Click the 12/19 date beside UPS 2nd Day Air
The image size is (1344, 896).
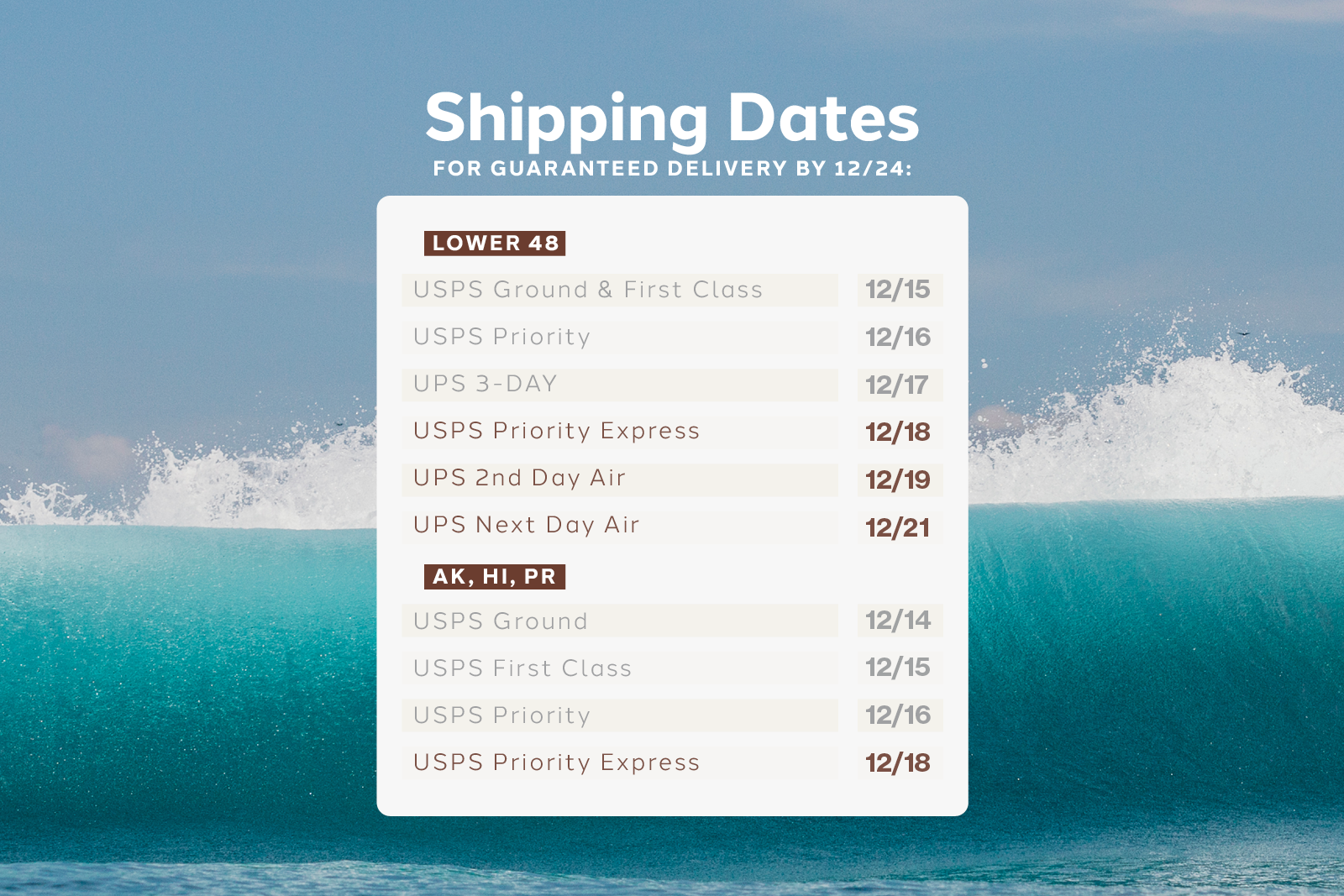[898, 480]
